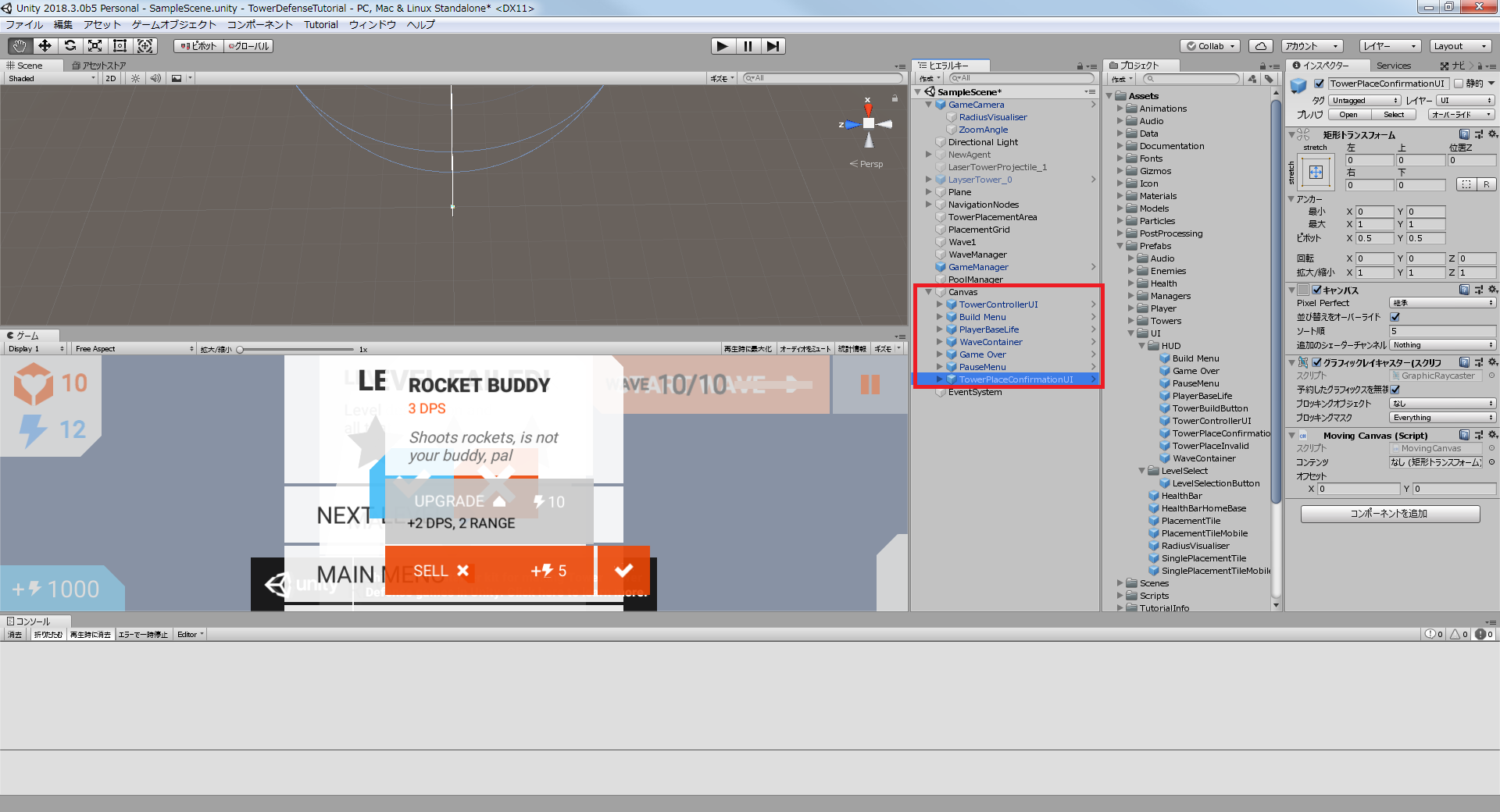Open Rect Transform settings gear

(x=1492, y=134)
